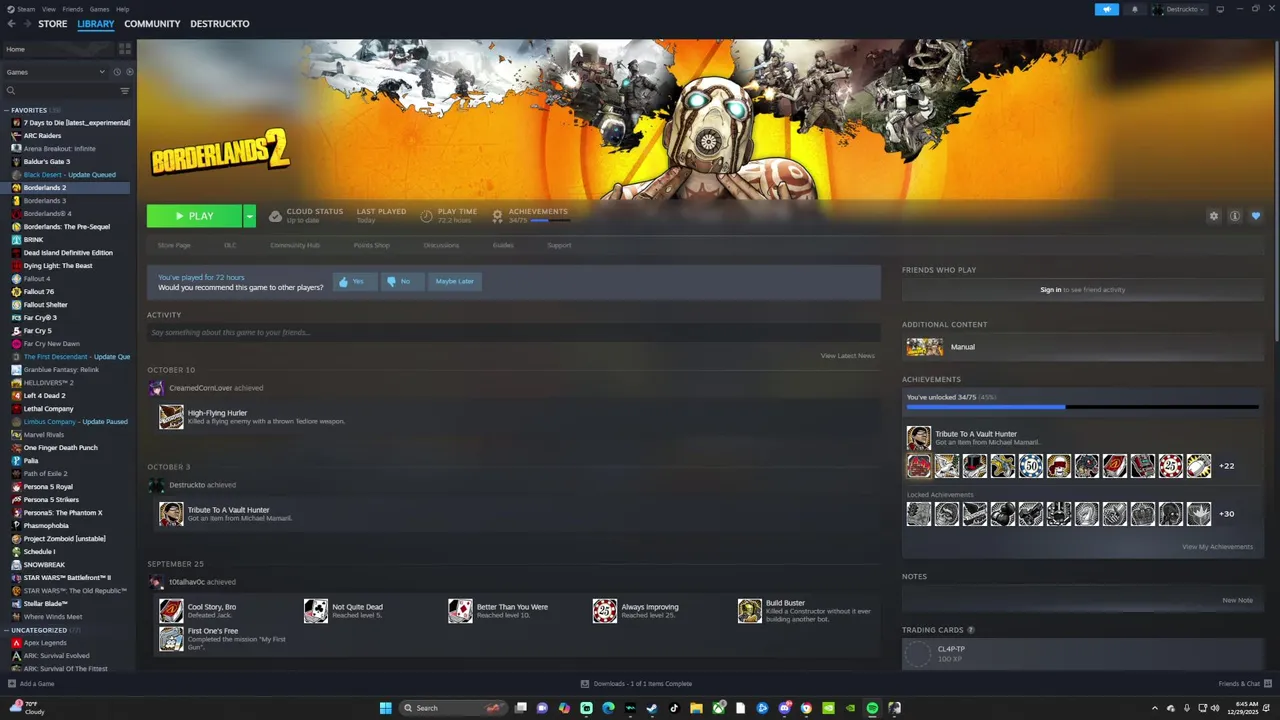Click activity status input box
This screenshot has height=720, width=1280.
513,332
